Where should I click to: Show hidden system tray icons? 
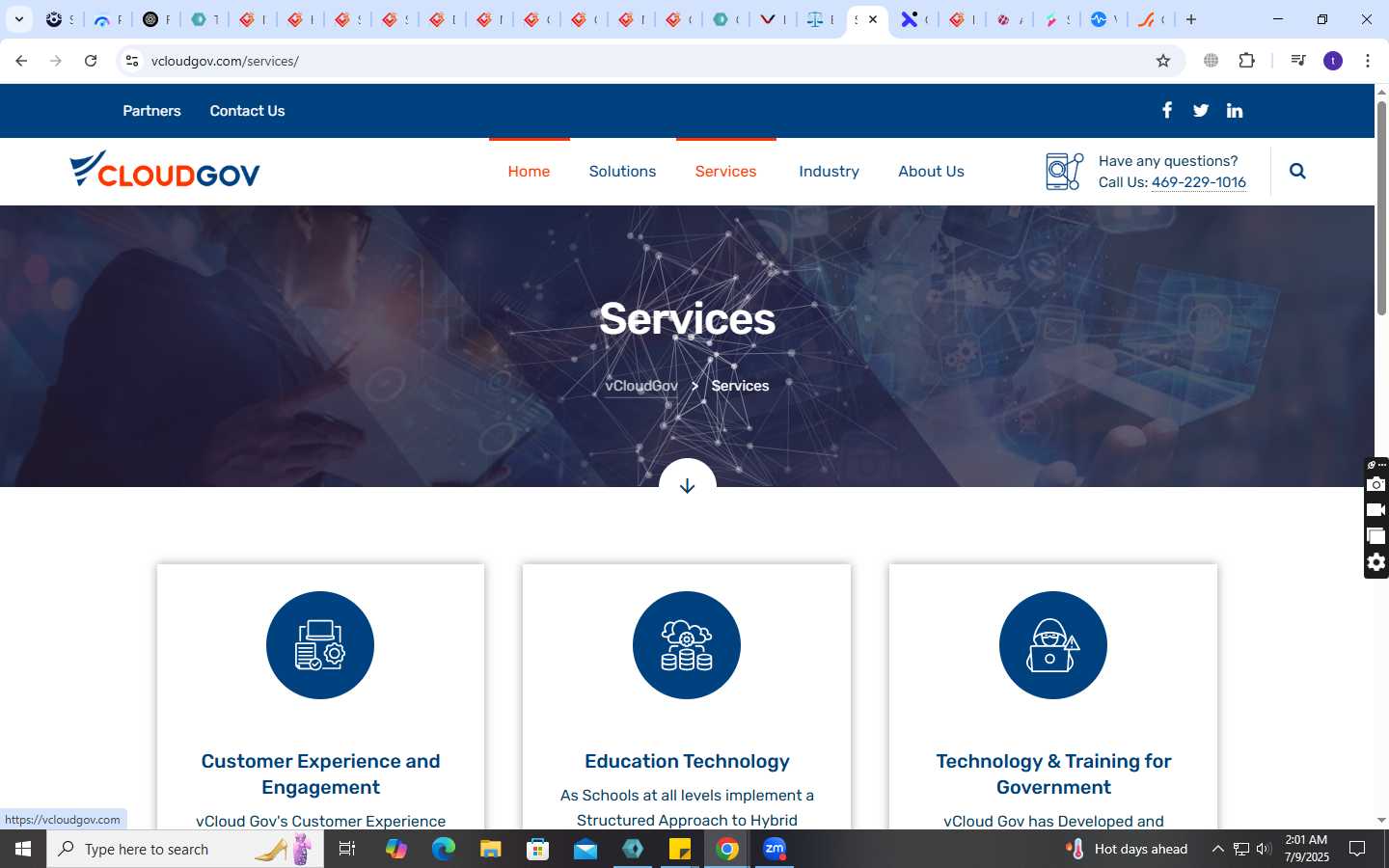[x=1217, y=849]
